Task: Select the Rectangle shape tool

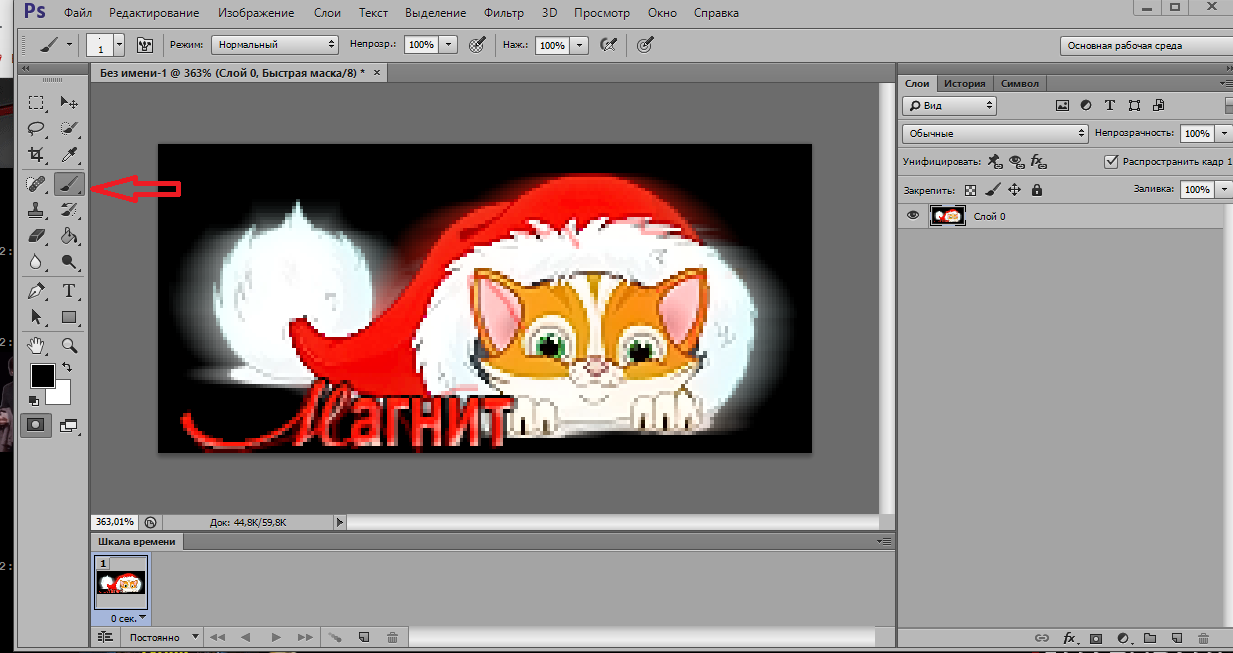Action: pos(69,317)
